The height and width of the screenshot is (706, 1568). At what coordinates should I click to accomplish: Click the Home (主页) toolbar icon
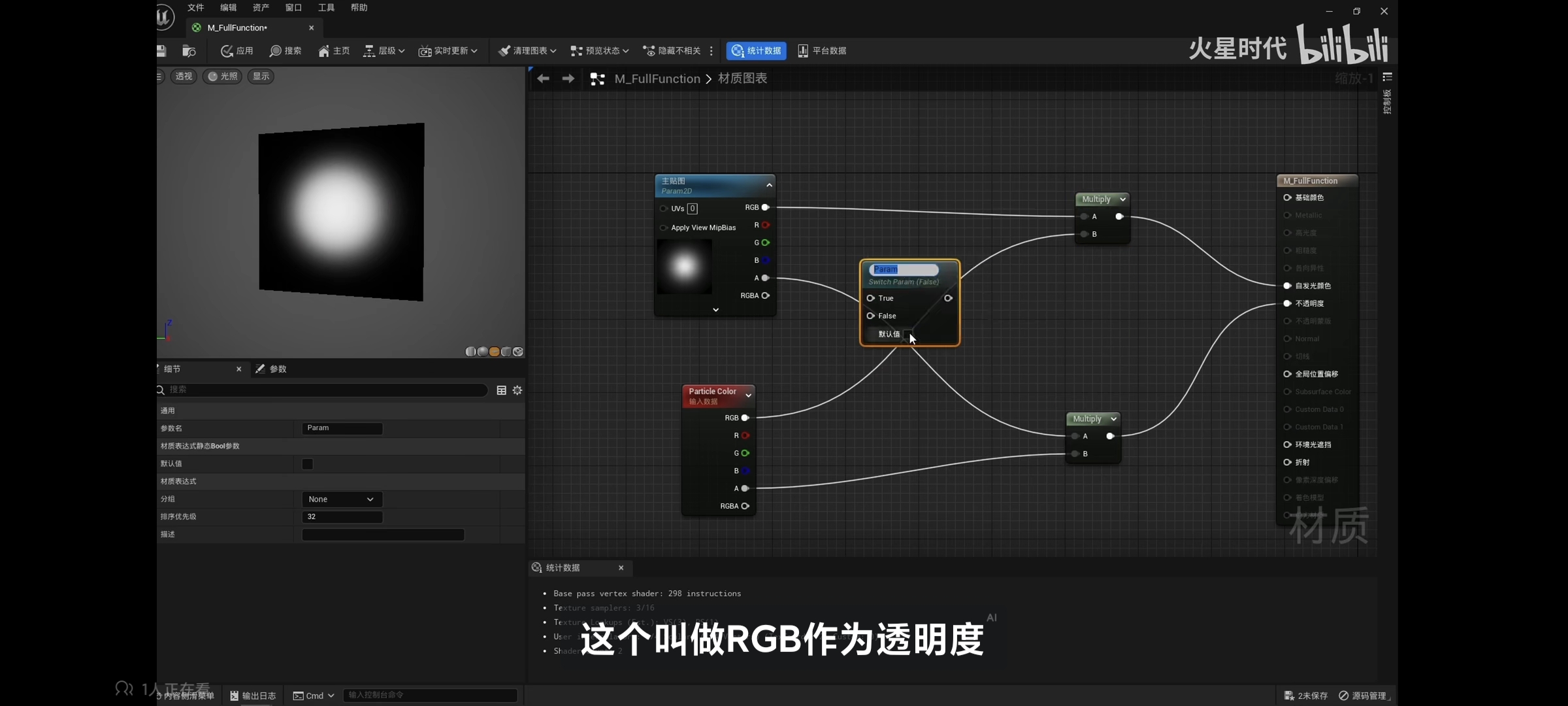[324, 51]
